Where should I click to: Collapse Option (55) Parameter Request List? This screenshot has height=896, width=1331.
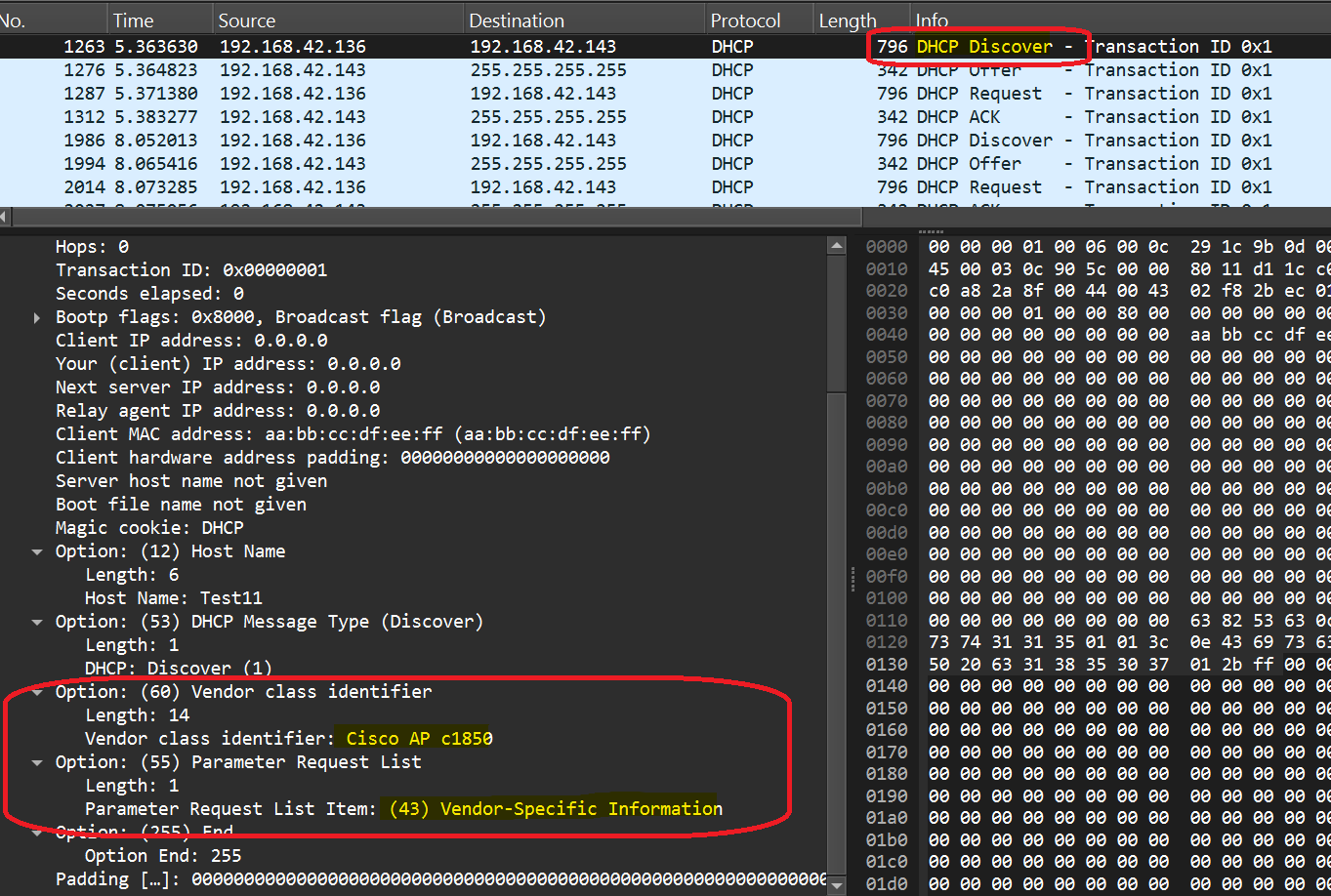click(36, 761)
